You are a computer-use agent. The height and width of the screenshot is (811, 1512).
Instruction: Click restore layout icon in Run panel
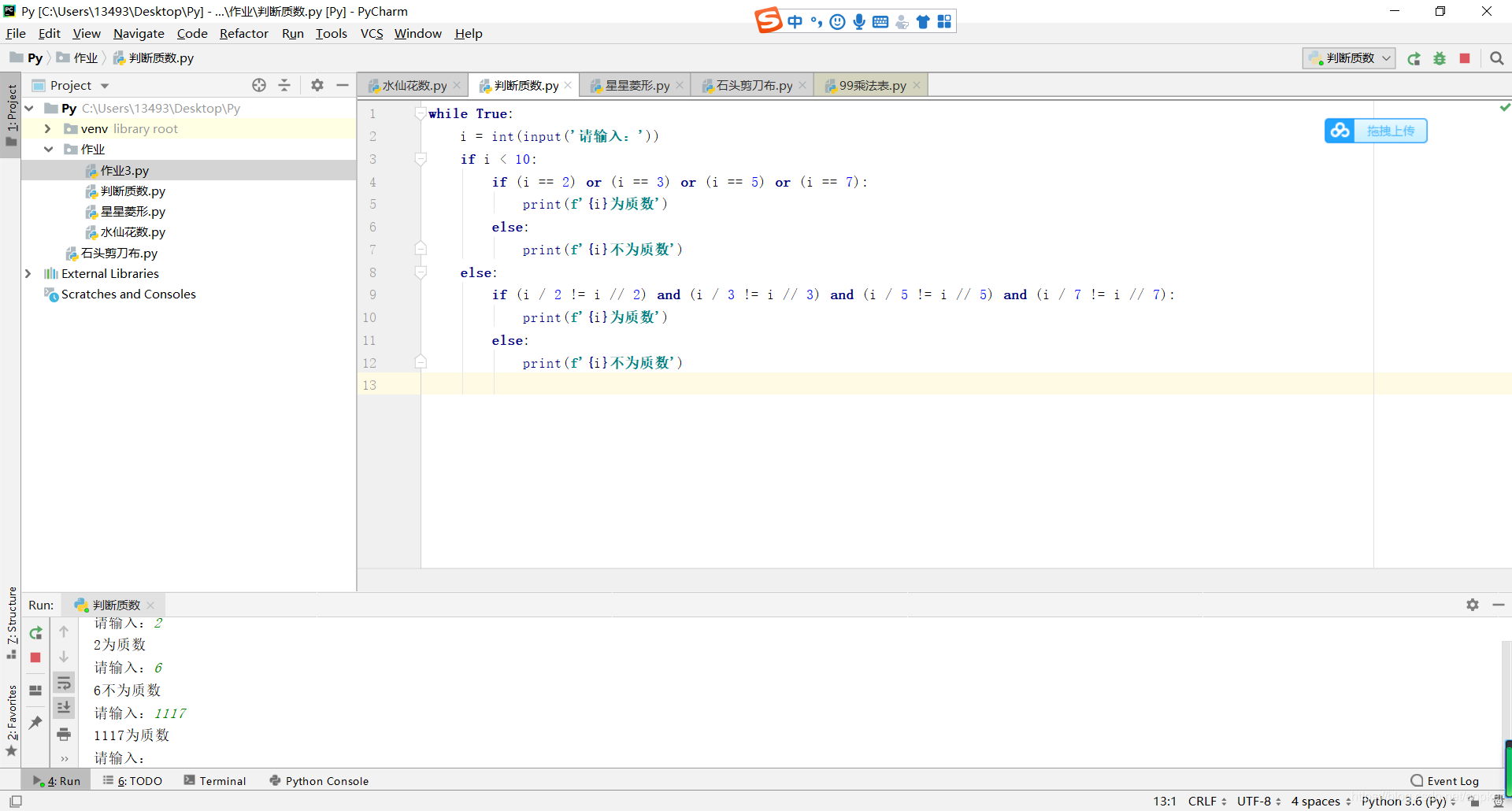(x=35, y=691)
